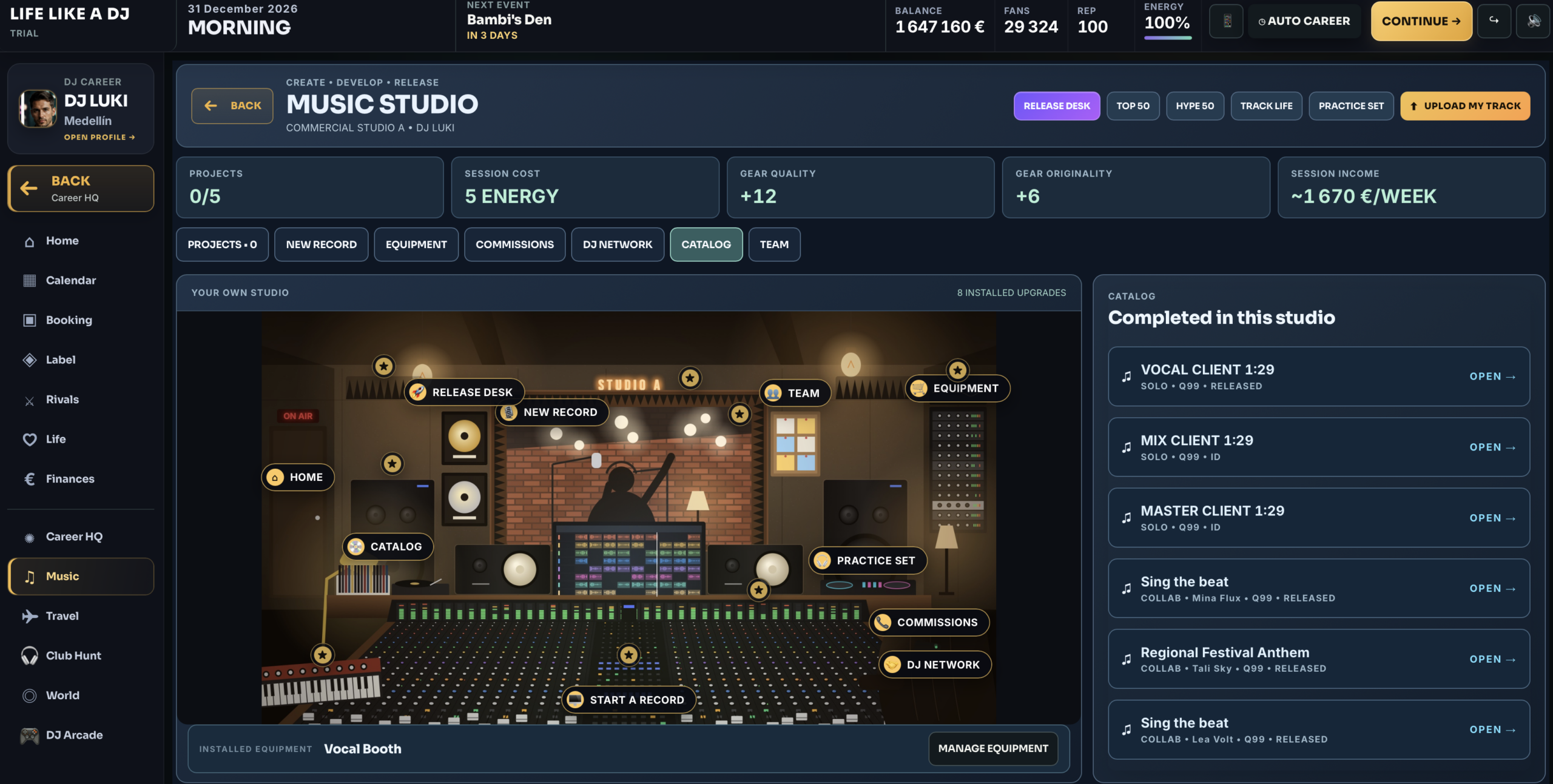The height and width of the screenshot is (784, 1553).
Task: Click the energy progress bar
Action: (1168, 38)
